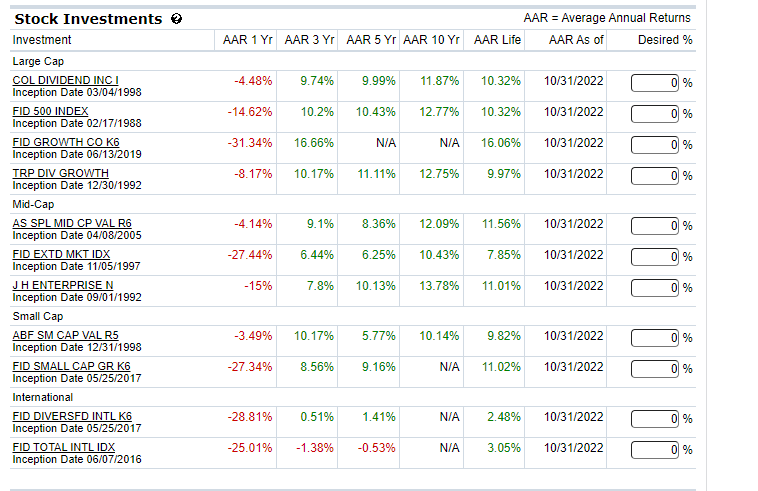The width and height of the screenshot is (758, 491).
Task: Click Desired % field for COL DIVIDEND INC I
Action: [655, 82]
